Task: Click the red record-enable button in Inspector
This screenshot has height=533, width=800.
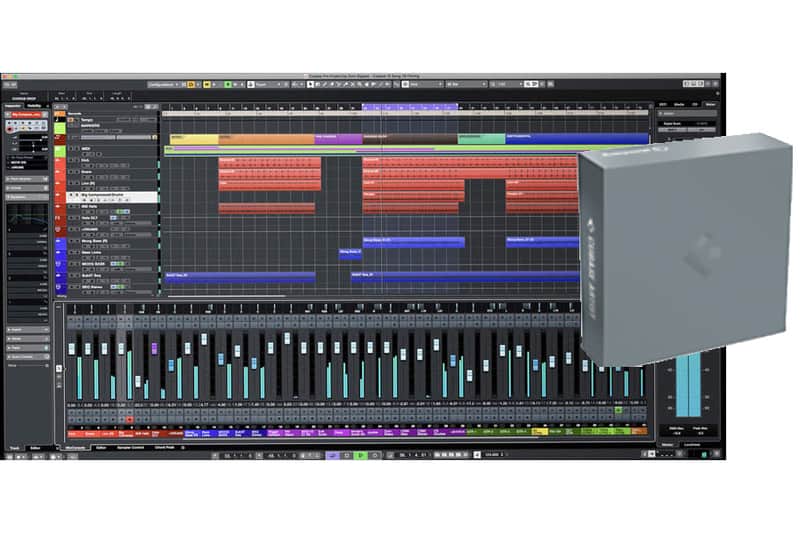Action: 10,130
